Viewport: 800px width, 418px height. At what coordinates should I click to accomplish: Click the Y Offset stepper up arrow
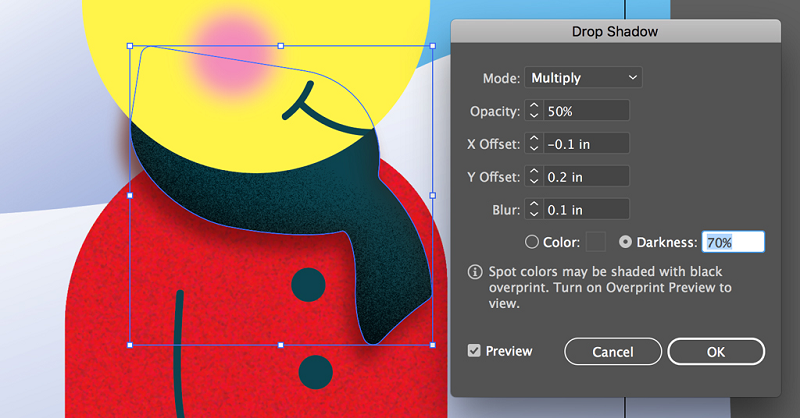pyautogui.click(x=534, y=171)
